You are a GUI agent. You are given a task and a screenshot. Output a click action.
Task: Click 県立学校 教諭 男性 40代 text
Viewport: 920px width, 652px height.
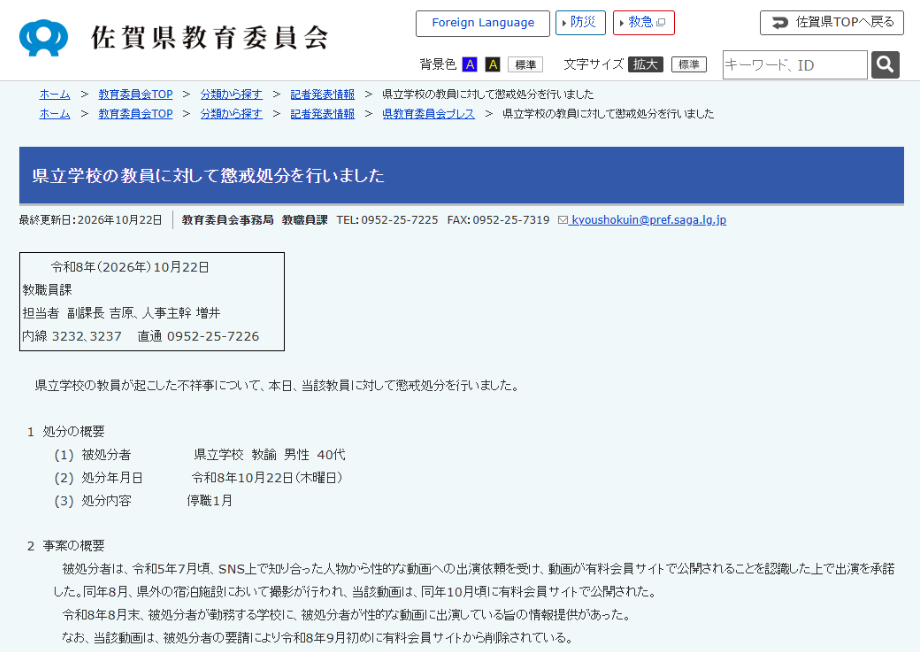(269, 455)
